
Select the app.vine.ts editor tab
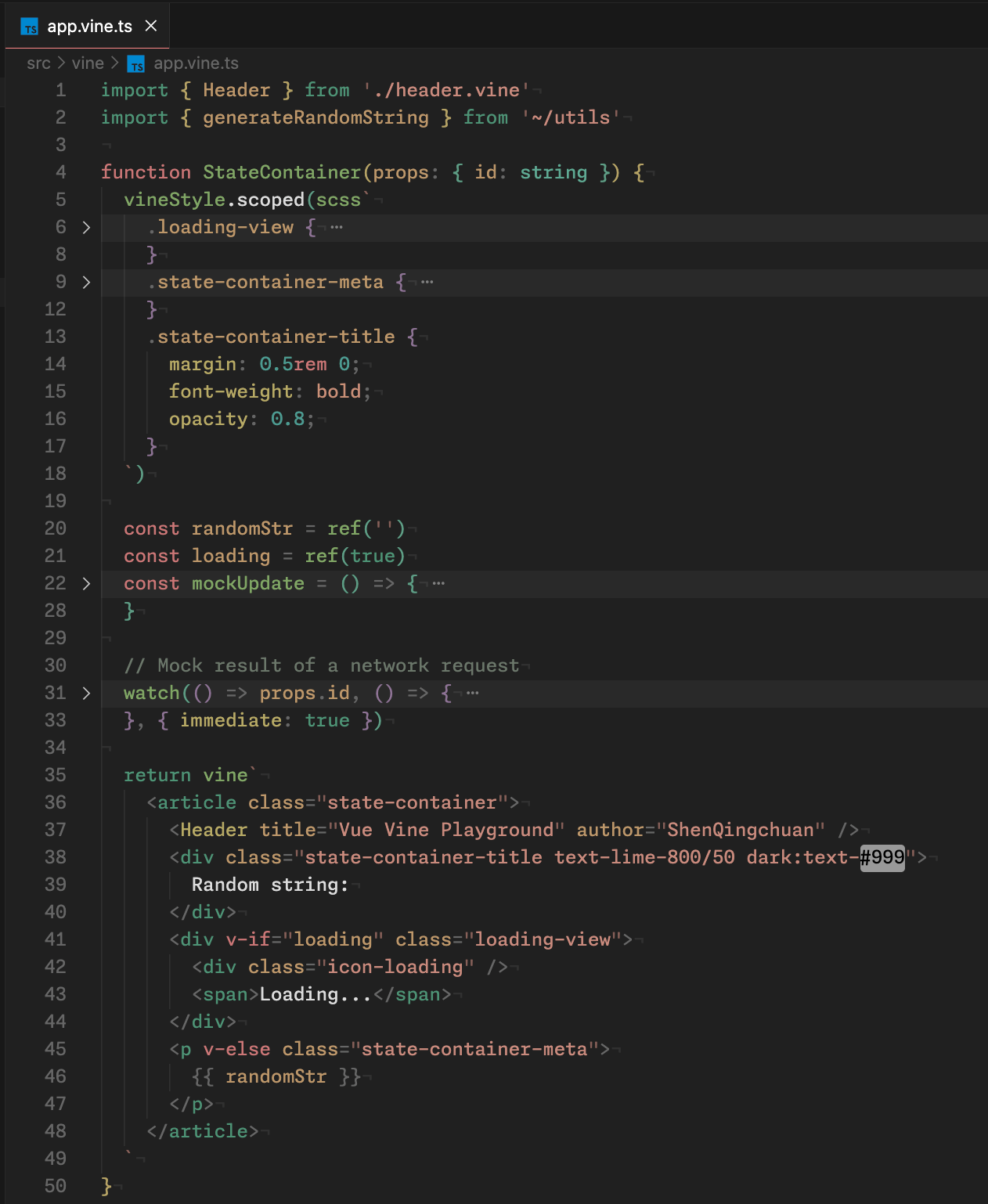[x=88, y=26]
